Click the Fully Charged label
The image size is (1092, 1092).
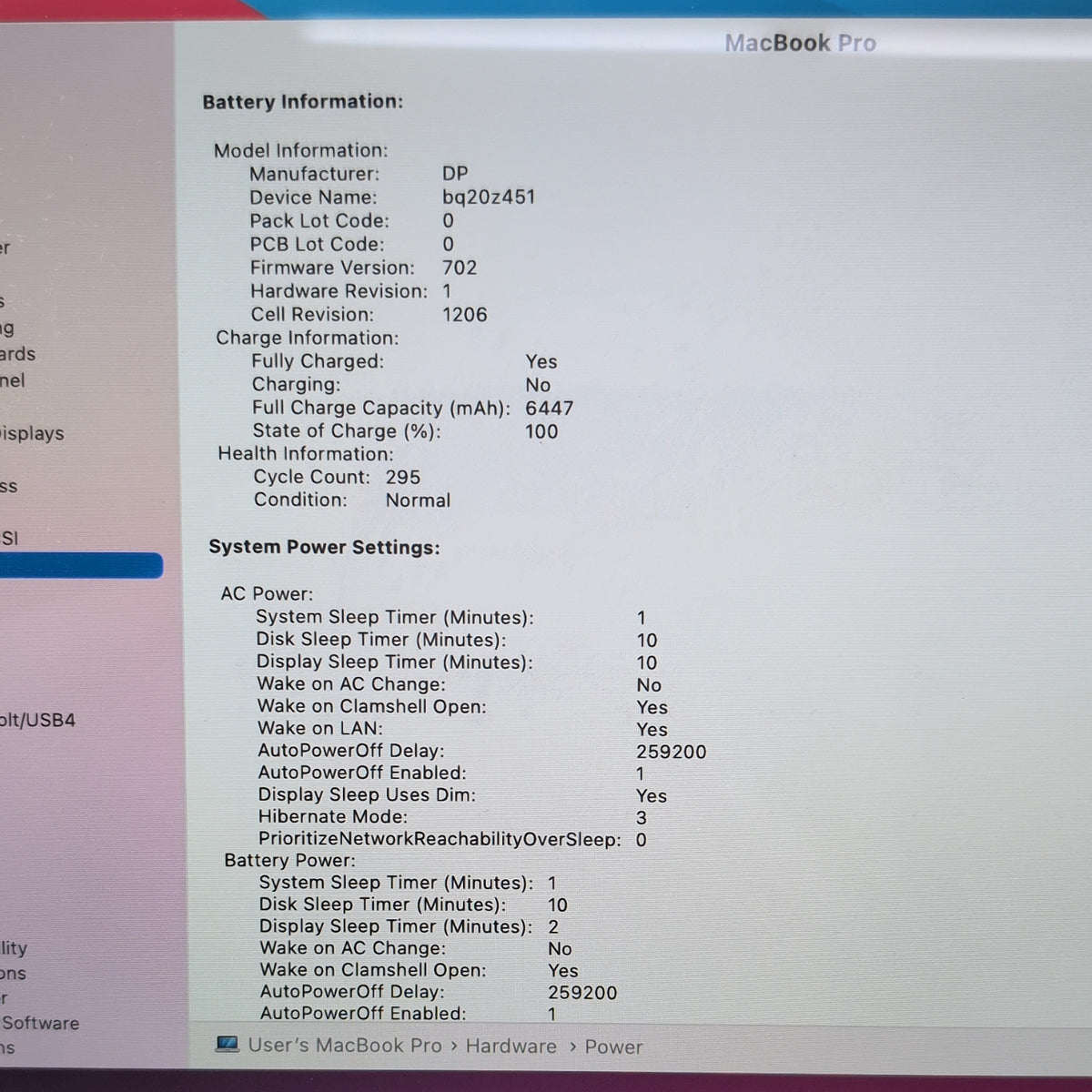(x=318, y=361)
